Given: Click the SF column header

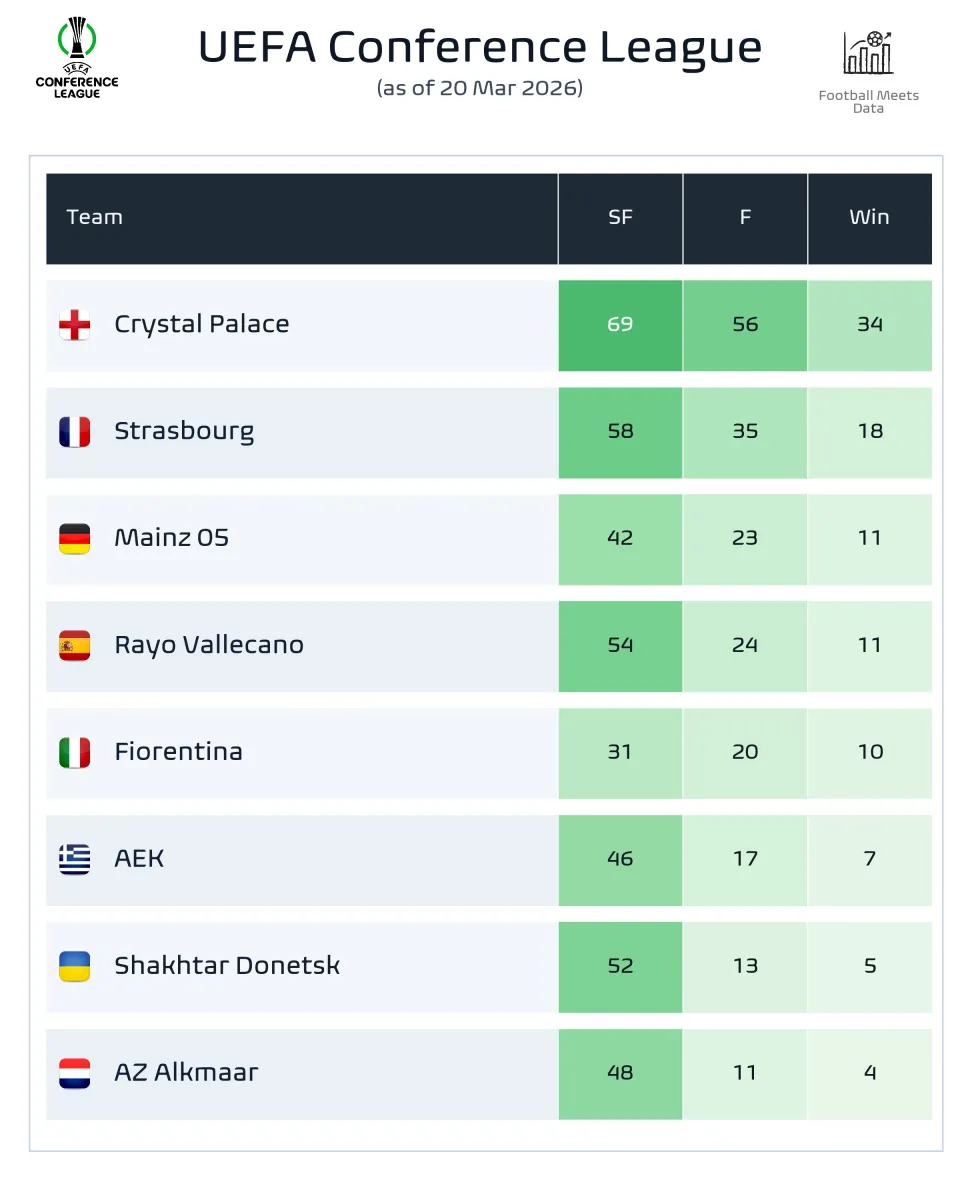Looking at the screenshot, I should tap(620, 218).
